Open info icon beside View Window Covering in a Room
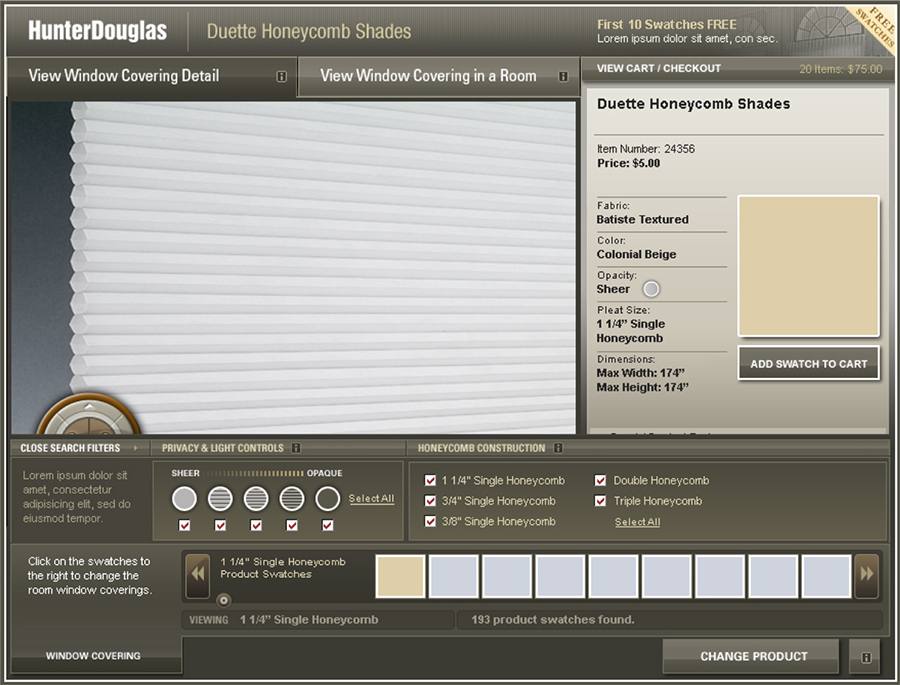Image resolution: width=900 pixels, height=685 pixels. click(563, 76)
